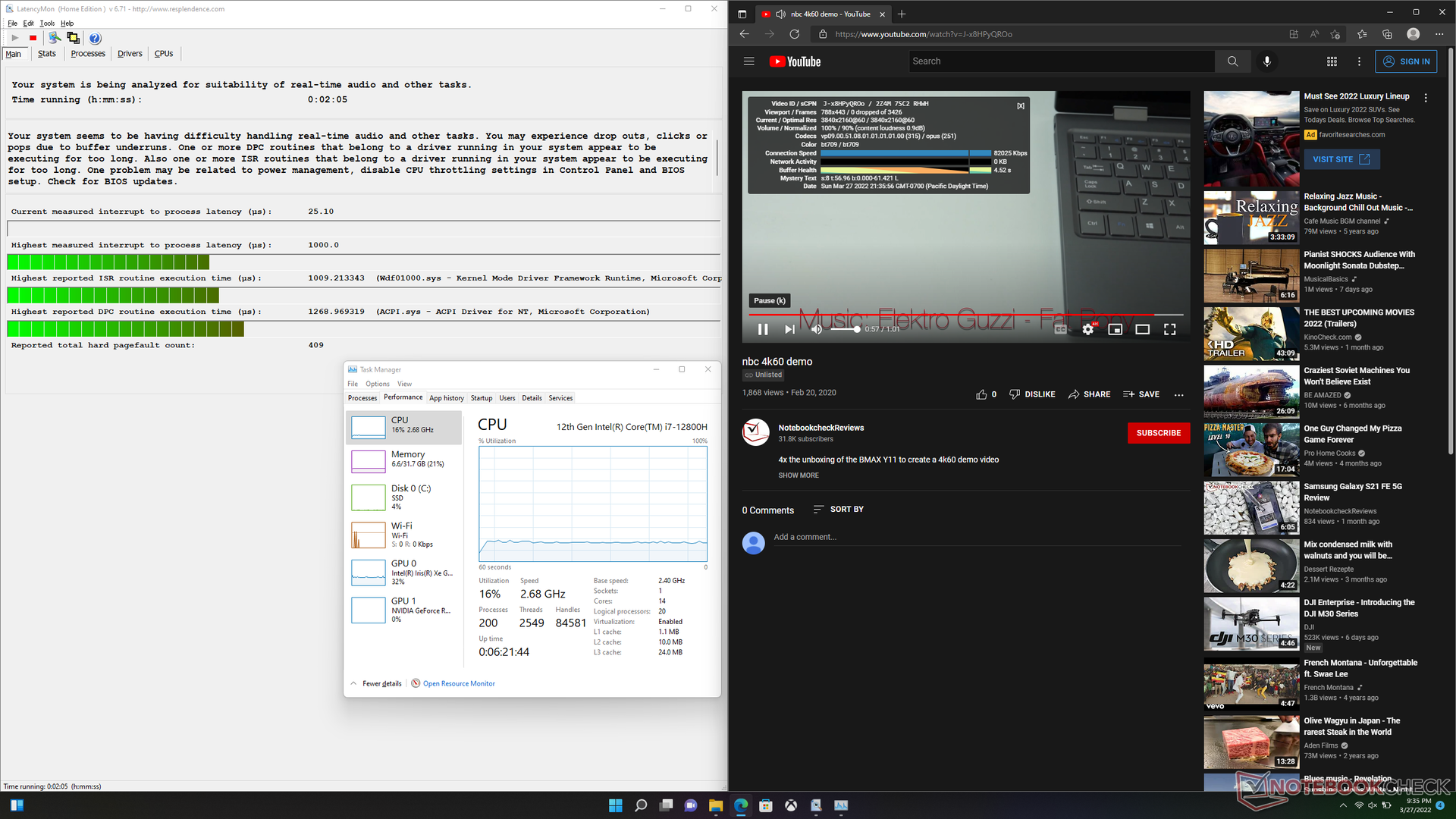Open the Sort By comments dropdown

click(x=838, y=510)
